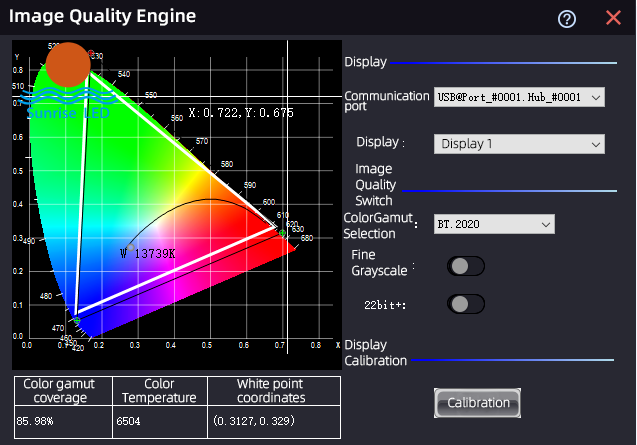The image size is (637, 445).
Task: Click the Color gamut coverage column header
Action: (64, 391)
